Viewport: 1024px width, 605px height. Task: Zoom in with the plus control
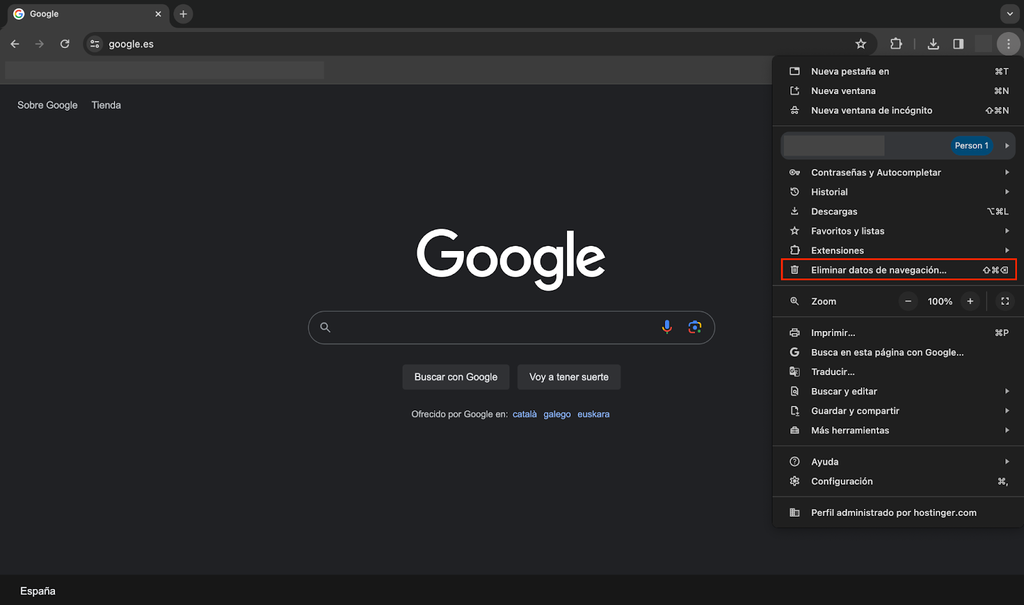pyautogui.click(x=969, y=301)
